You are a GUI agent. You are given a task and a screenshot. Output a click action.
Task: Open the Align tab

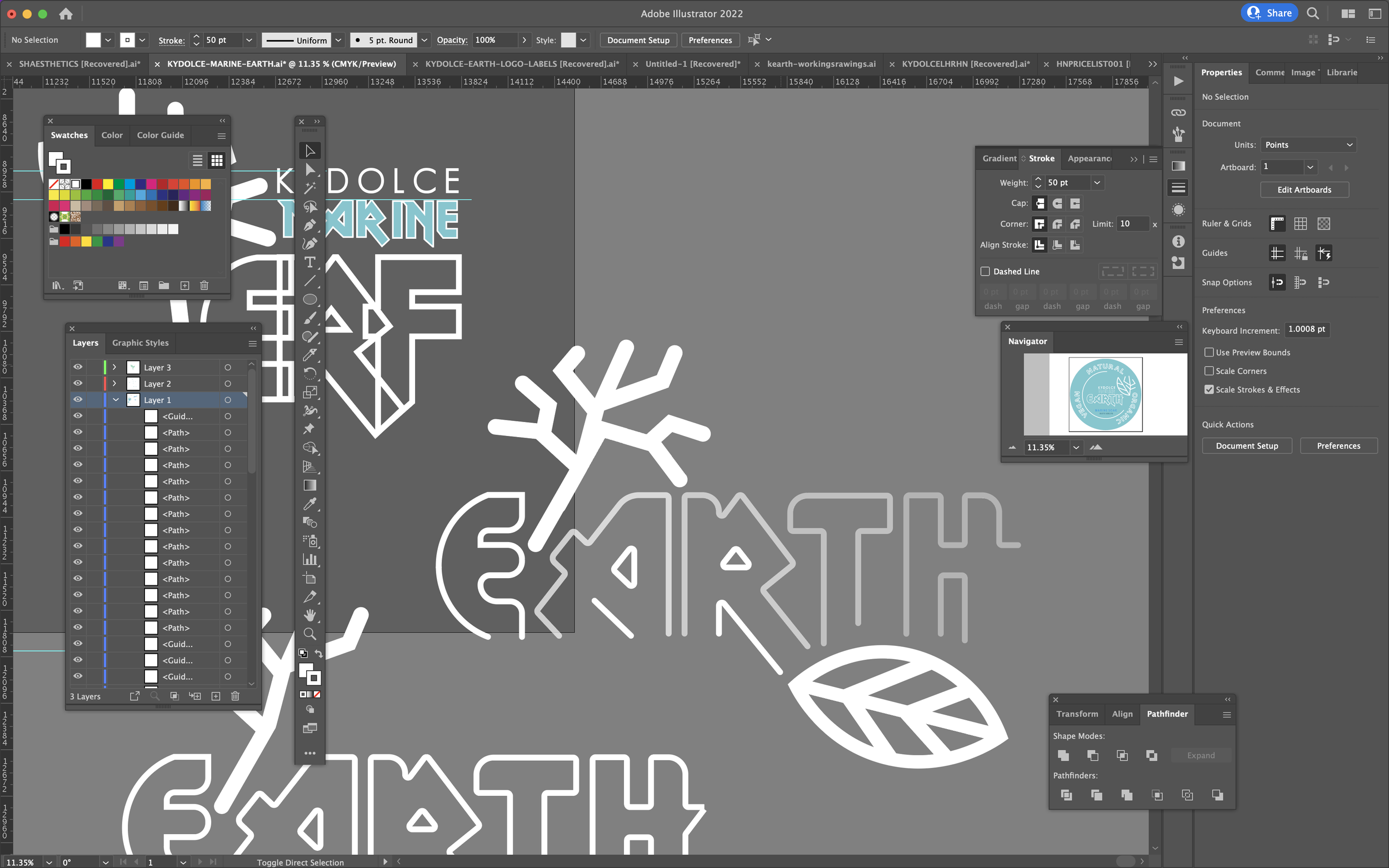point(1122,714)
